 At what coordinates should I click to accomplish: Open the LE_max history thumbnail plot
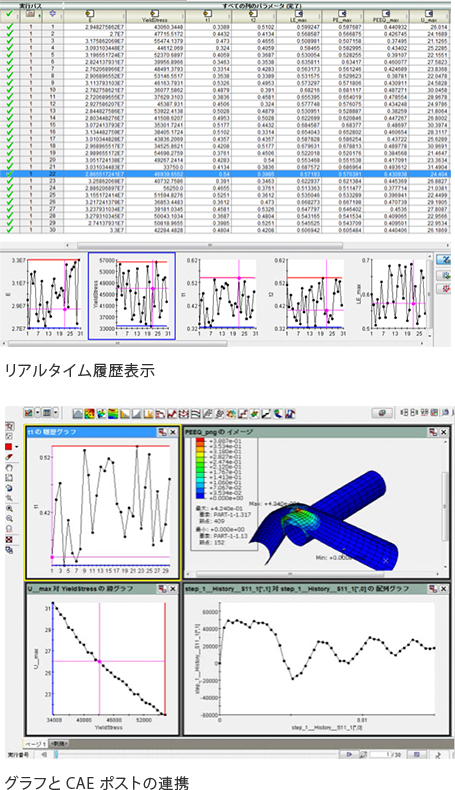[394, 296]
